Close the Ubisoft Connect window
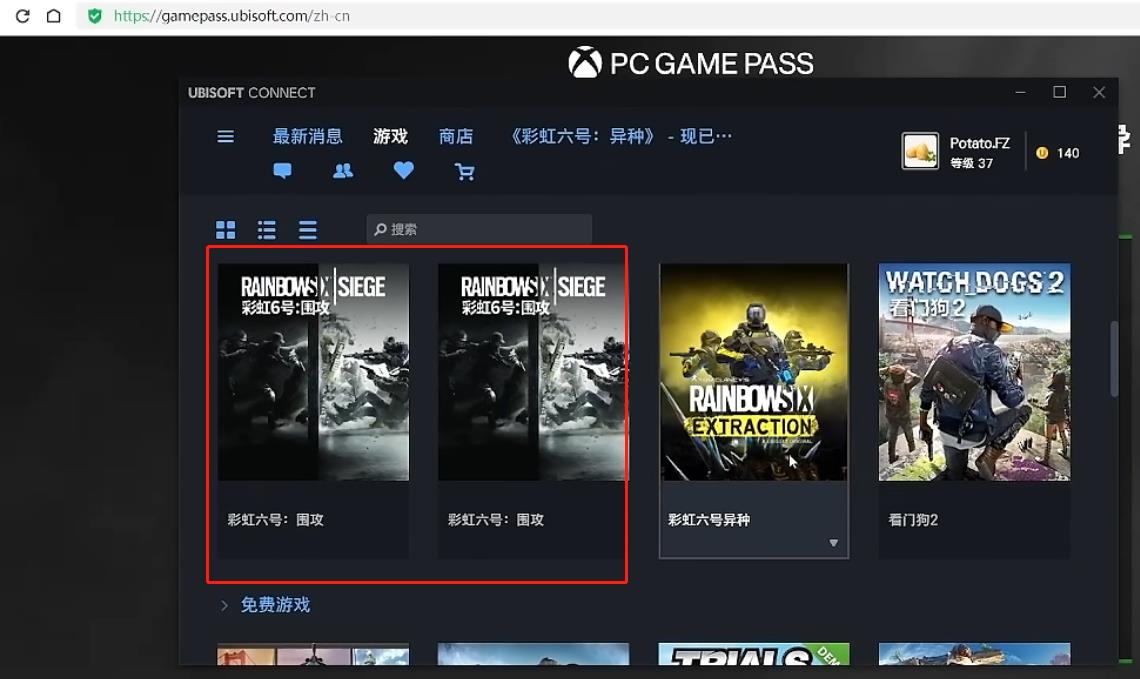 pos(1099,92)
